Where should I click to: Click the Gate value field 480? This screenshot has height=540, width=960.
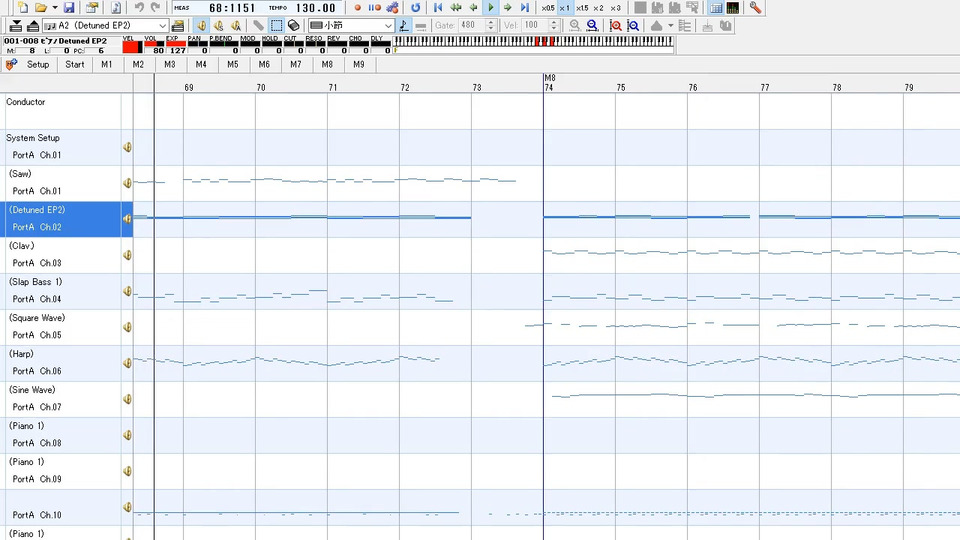pyautogui.click(x=472, y=26)
